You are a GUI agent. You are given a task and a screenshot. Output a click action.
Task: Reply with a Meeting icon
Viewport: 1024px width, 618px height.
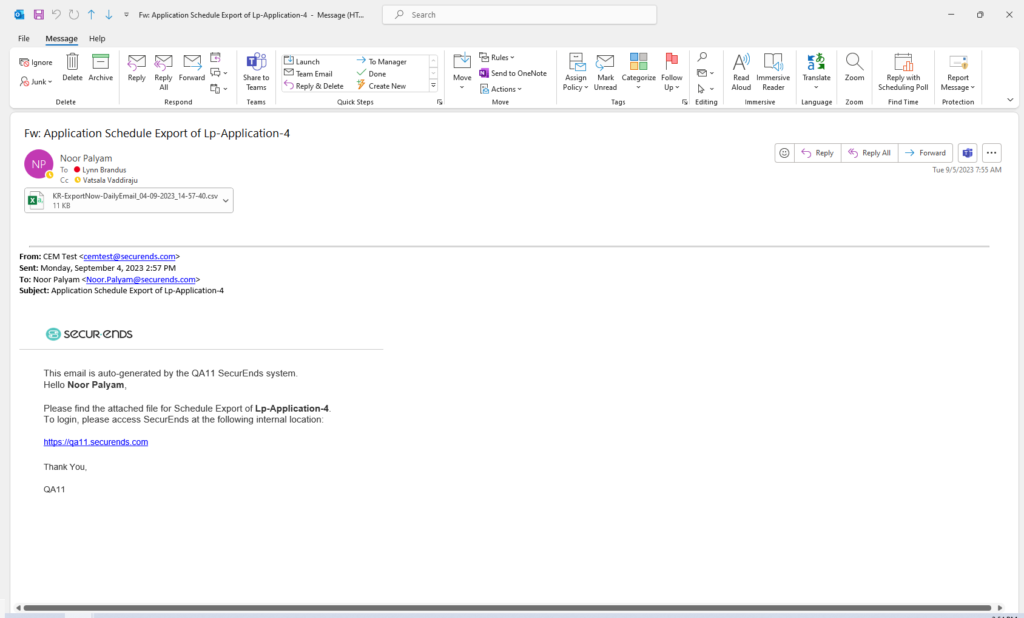click(x=216, y=57)
